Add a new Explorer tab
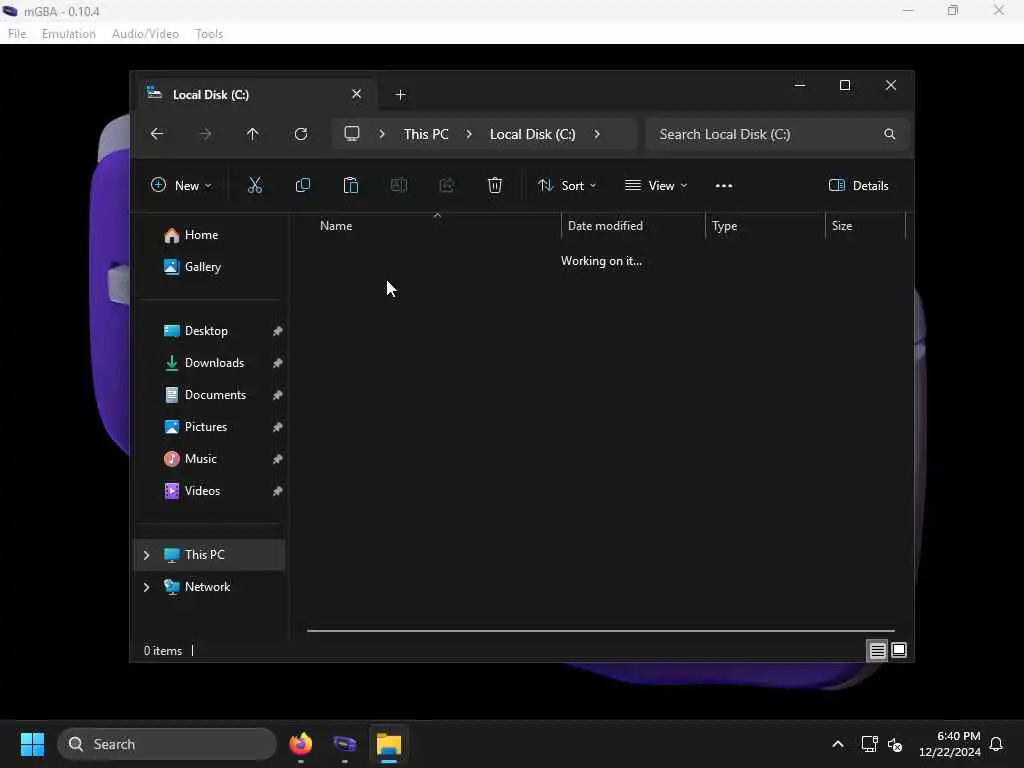1024x768 pixels. coord(400,95)
